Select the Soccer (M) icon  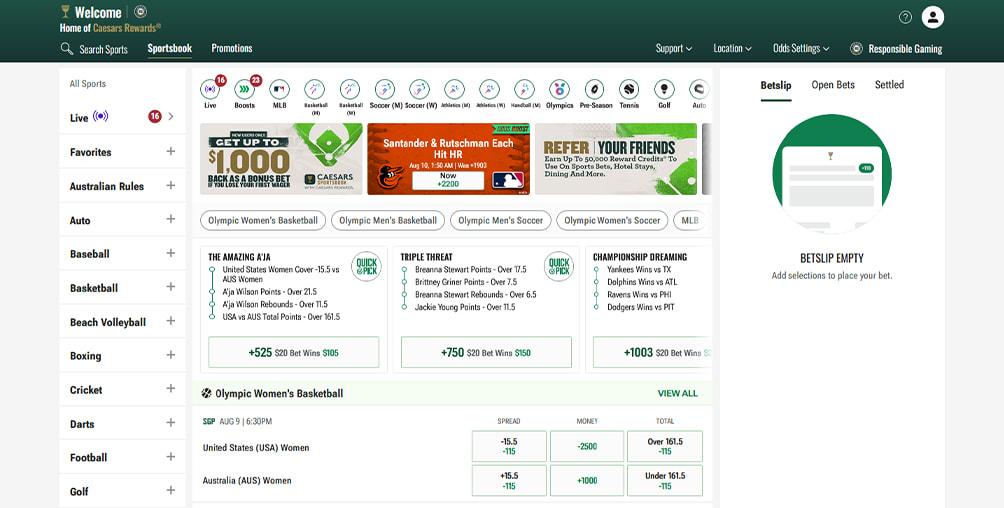(384, 90)
